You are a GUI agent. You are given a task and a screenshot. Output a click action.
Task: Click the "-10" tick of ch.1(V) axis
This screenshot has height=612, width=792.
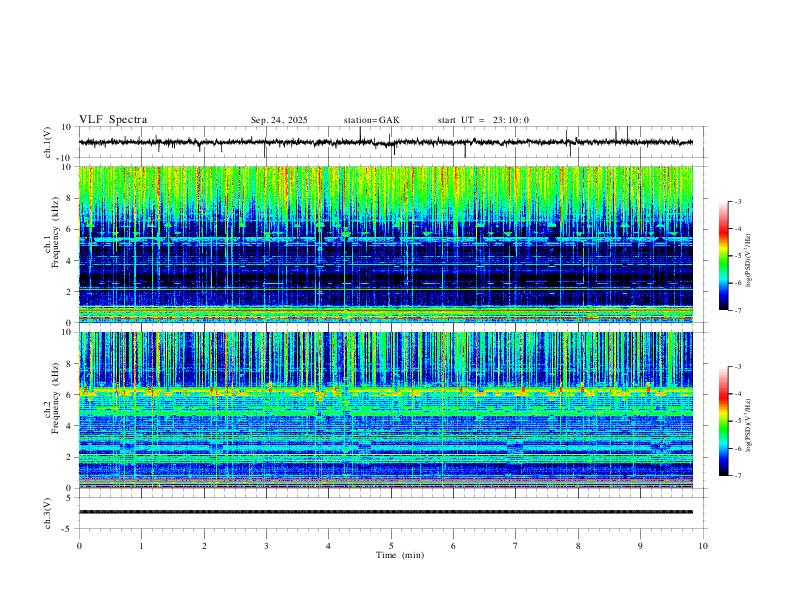point(65,158)
